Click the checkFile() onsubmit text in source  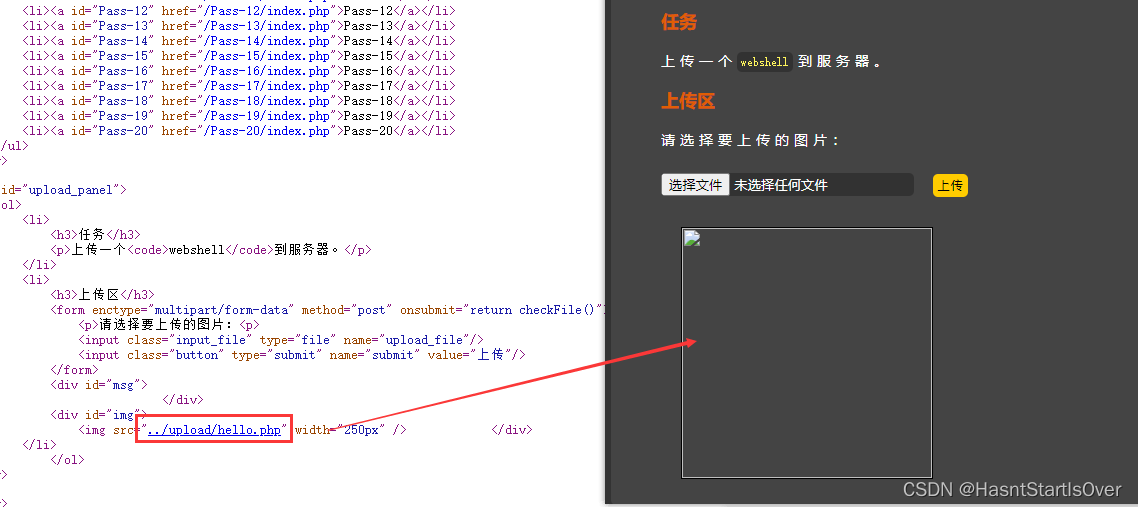tap(557, 310)
